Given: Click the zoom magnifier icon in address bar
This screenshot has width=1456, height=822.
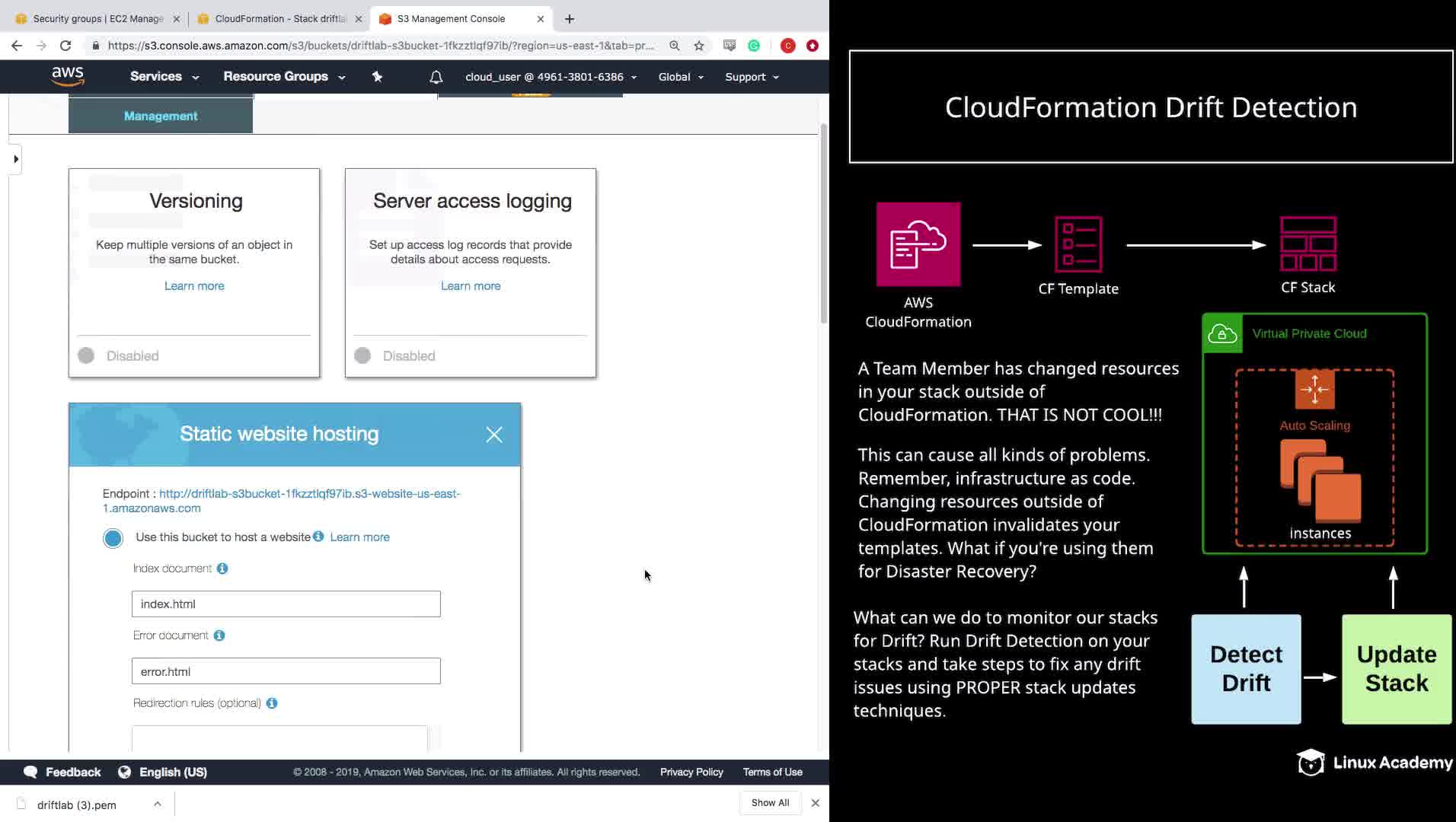Looking at the screenshot, I should click(x=675, y=46).
